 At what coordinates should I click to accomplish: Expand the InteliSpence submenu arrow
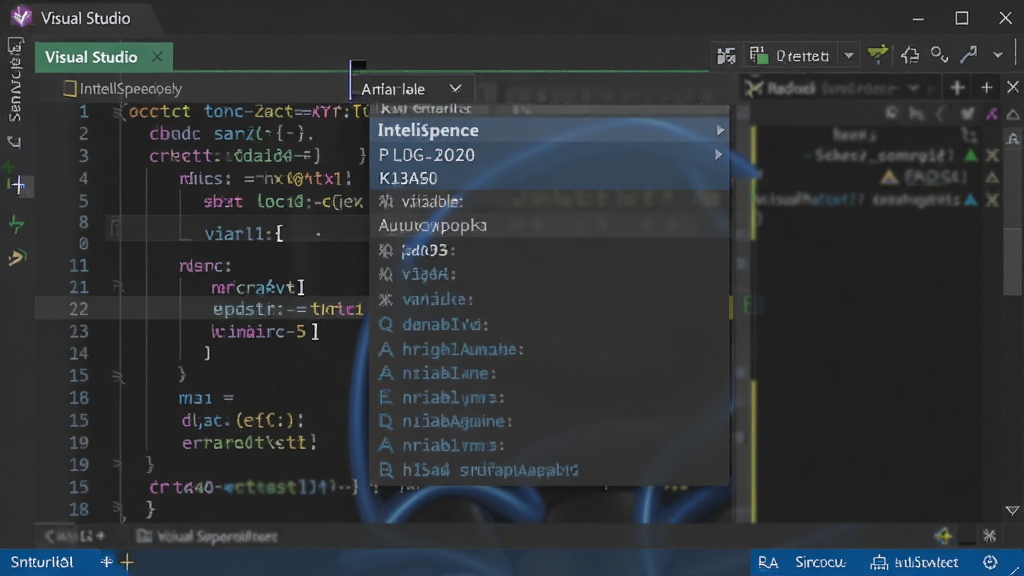(x=720, y=131)
